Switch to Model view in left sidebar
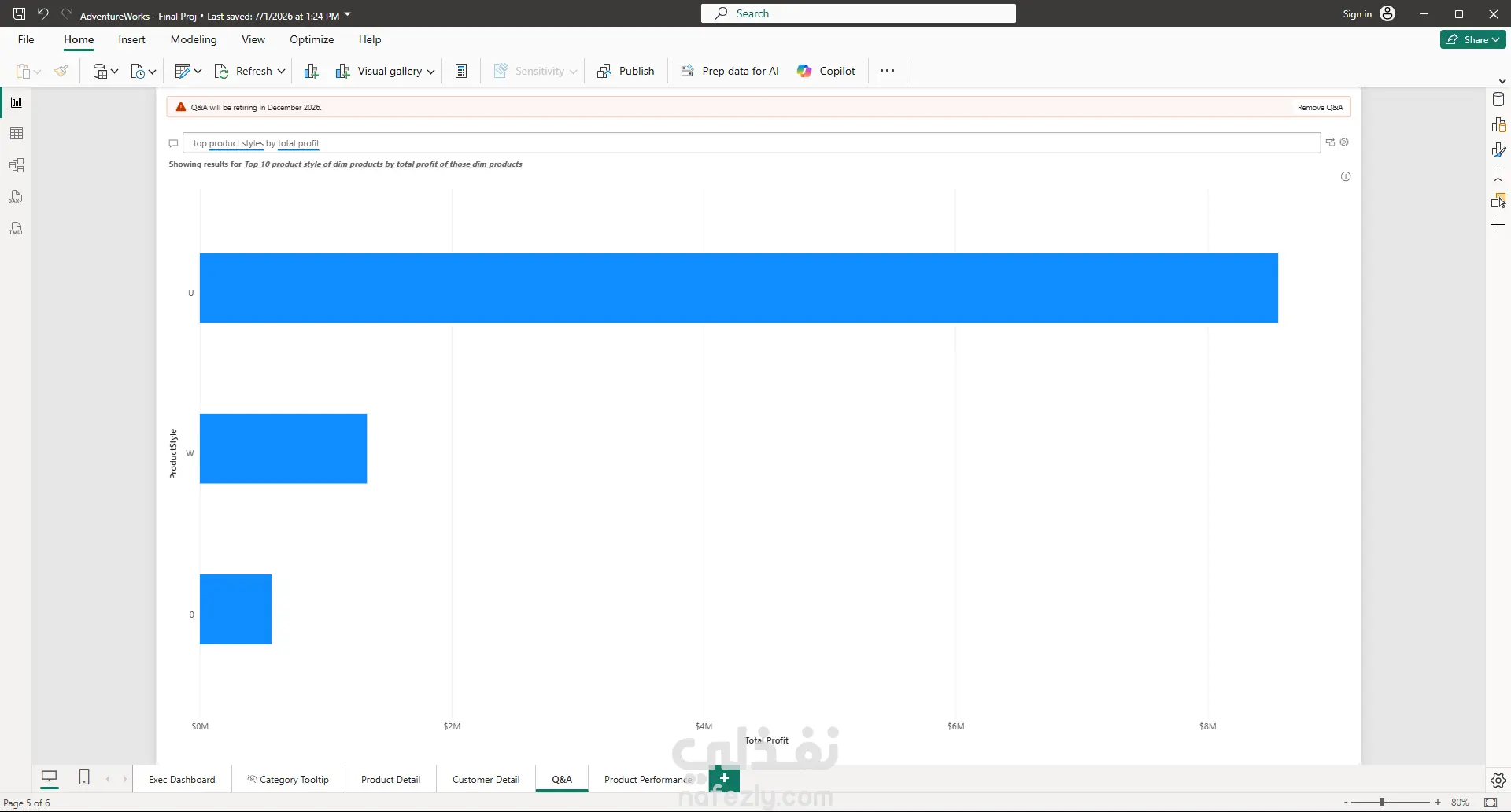This screenshot has width=1511, height=812. tap(17, 165)
